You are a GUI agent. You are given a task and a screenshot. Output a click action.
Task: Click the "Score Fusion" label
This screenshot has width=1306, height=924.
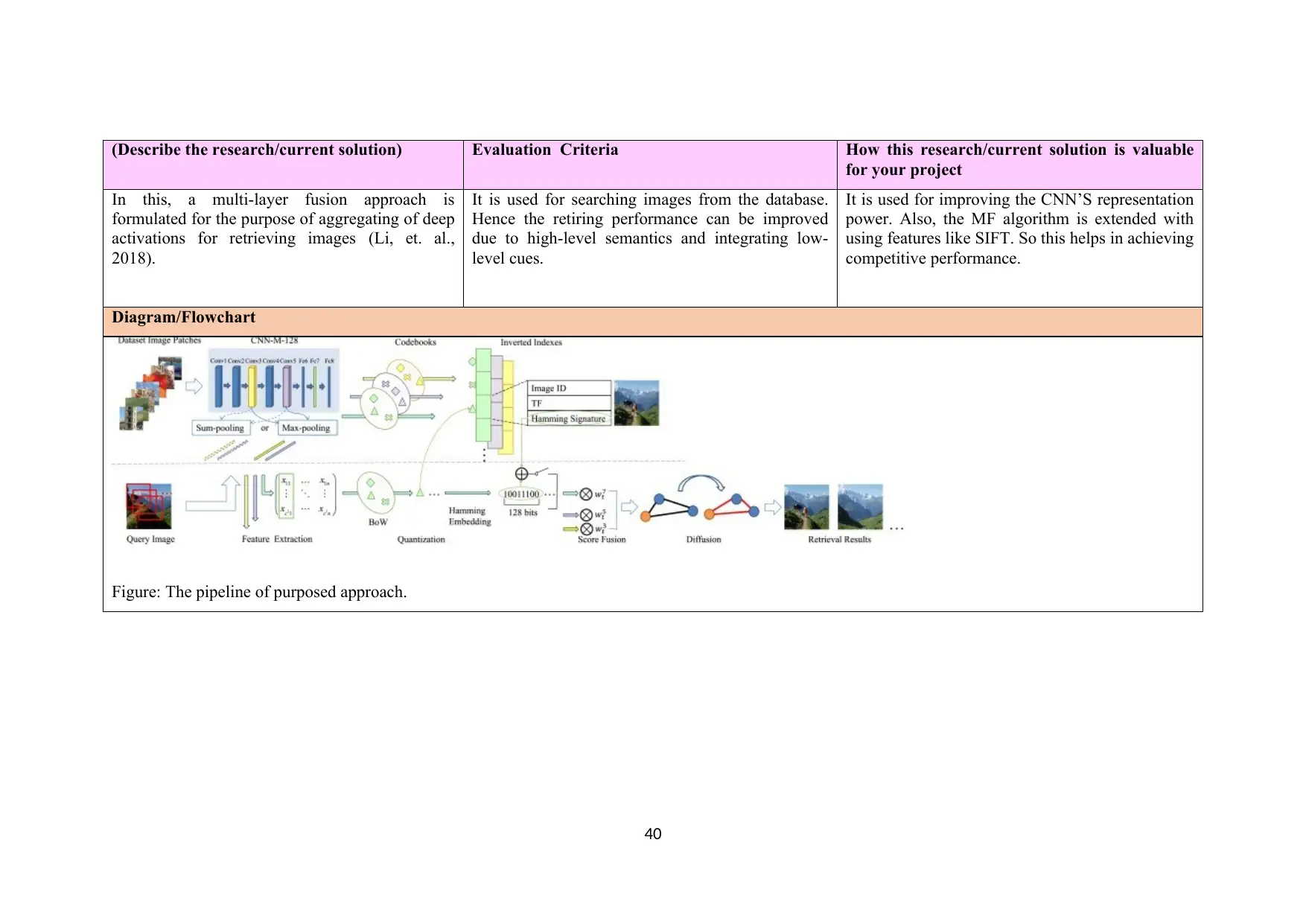point(602,539)
